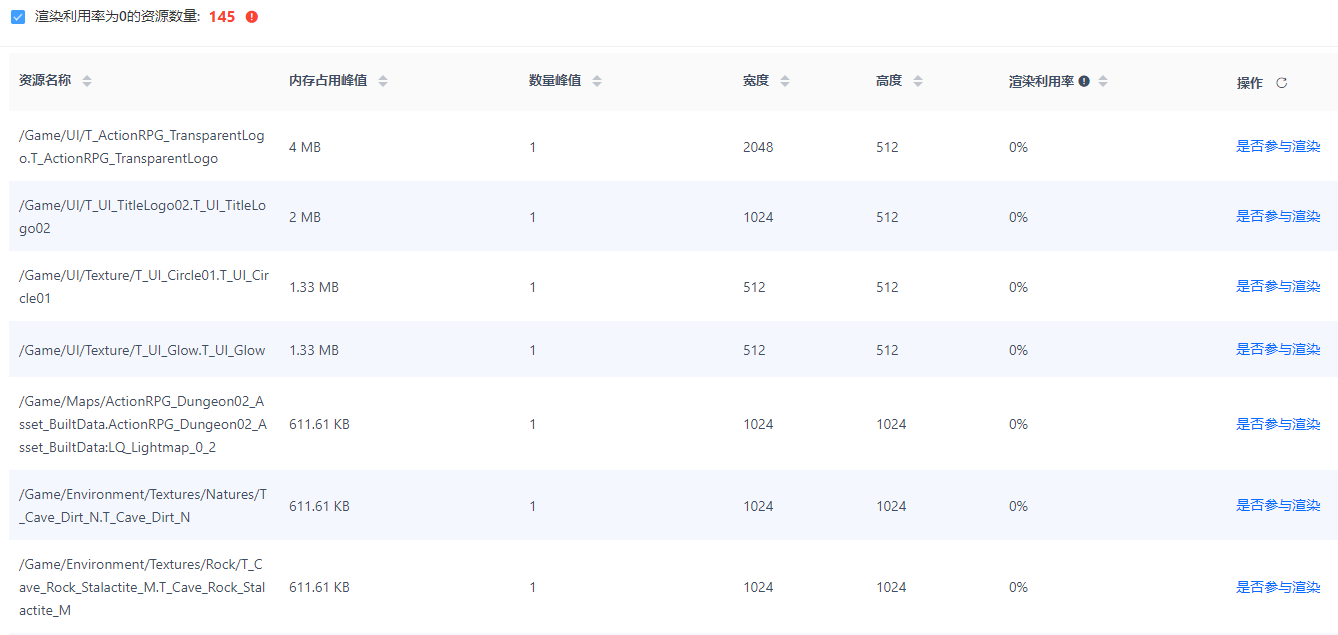Screen dimensions: 1338x635
Task: Select the T_UI_Circle01 resource name
Action: click(x=144, y=286)
